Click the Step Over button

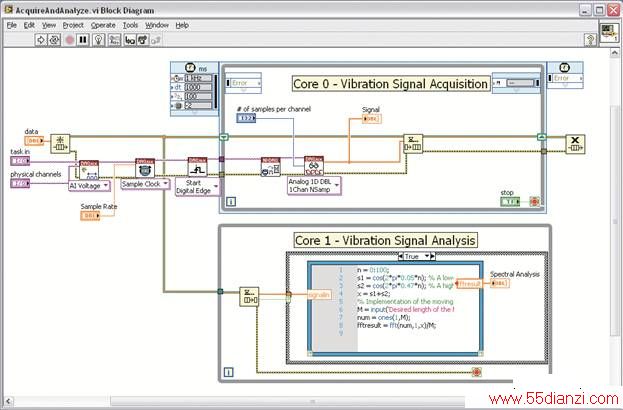tap(143, 40)
